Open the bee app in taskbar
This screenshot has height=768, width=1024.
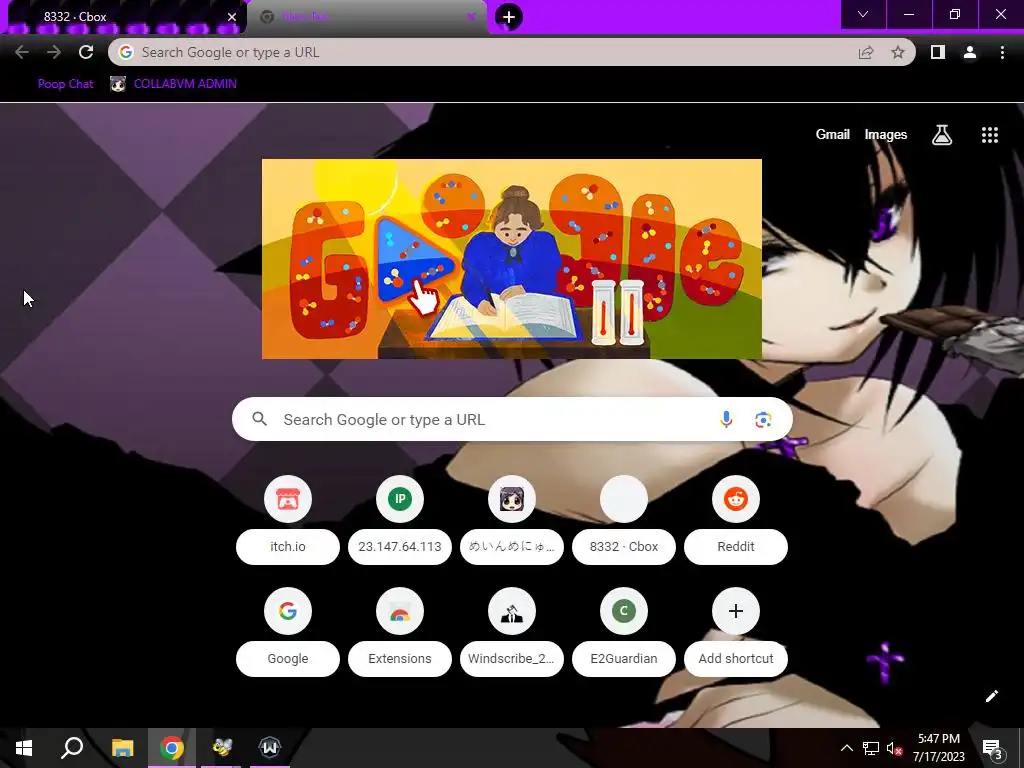221,748
